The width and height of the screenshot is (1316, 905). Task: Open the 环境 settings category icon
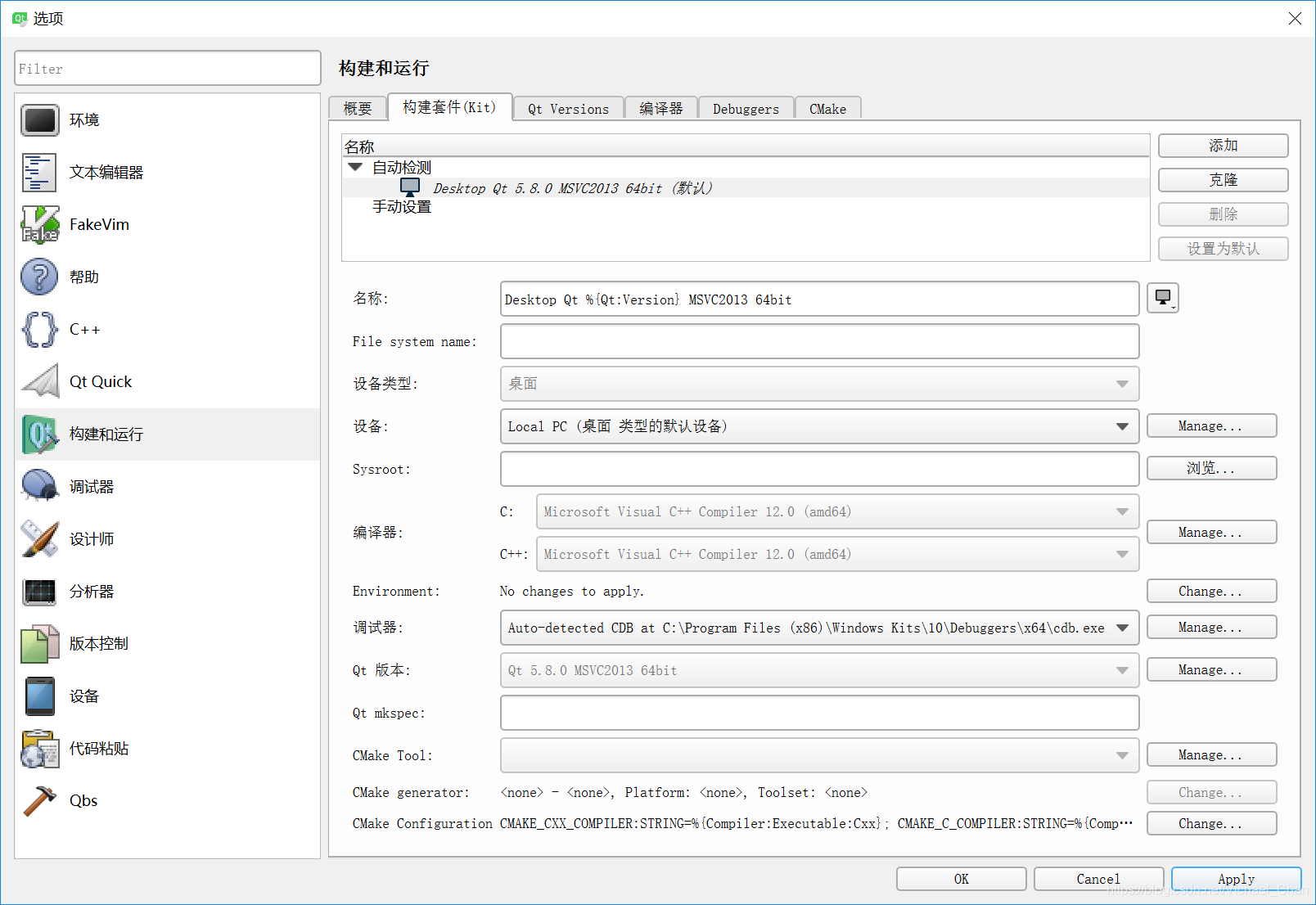click(x=39, y=120)
